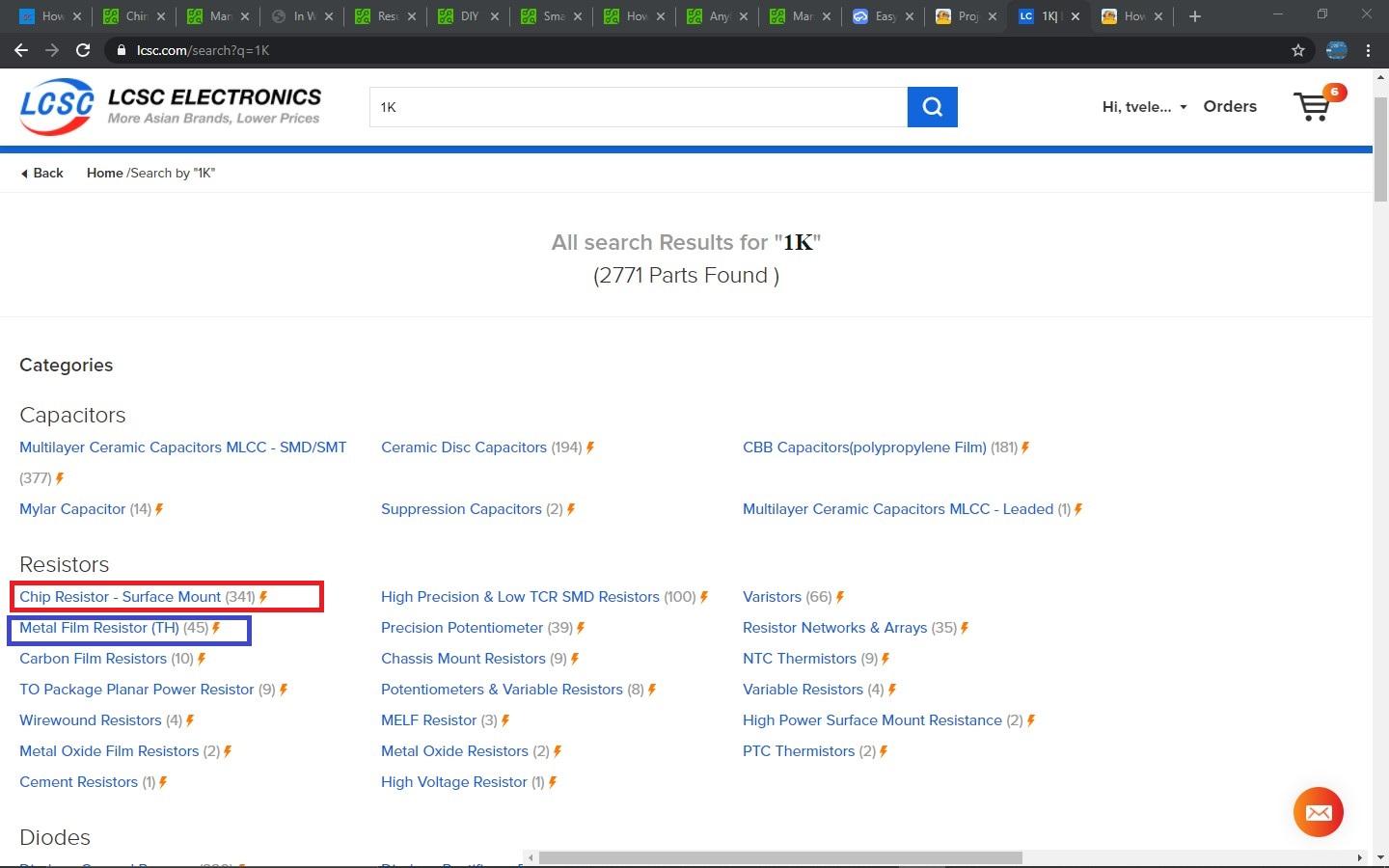Click lightning icon beside Mylar Capacitor
This screenshot has width=1389, height=868.
[x=159, y=509]
